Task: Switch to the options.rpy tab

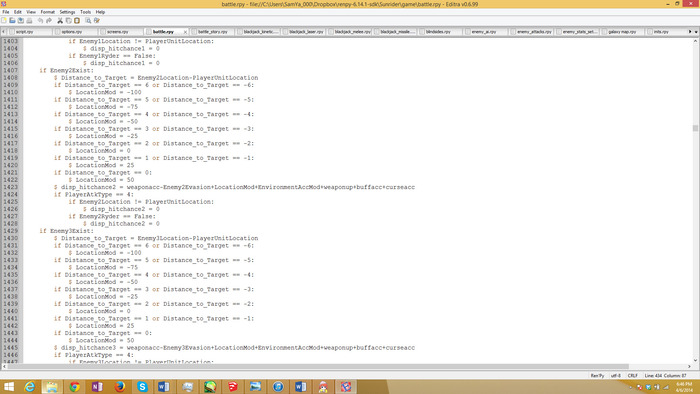Action: point(75,32)
